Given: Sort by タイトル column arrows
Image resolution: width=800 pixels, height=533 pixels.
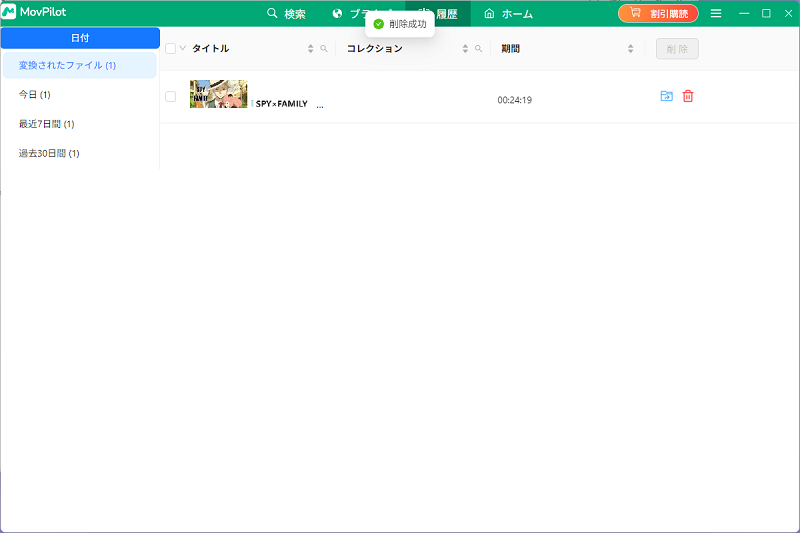Looking at the screenshot, I should [x=311, y=48].
